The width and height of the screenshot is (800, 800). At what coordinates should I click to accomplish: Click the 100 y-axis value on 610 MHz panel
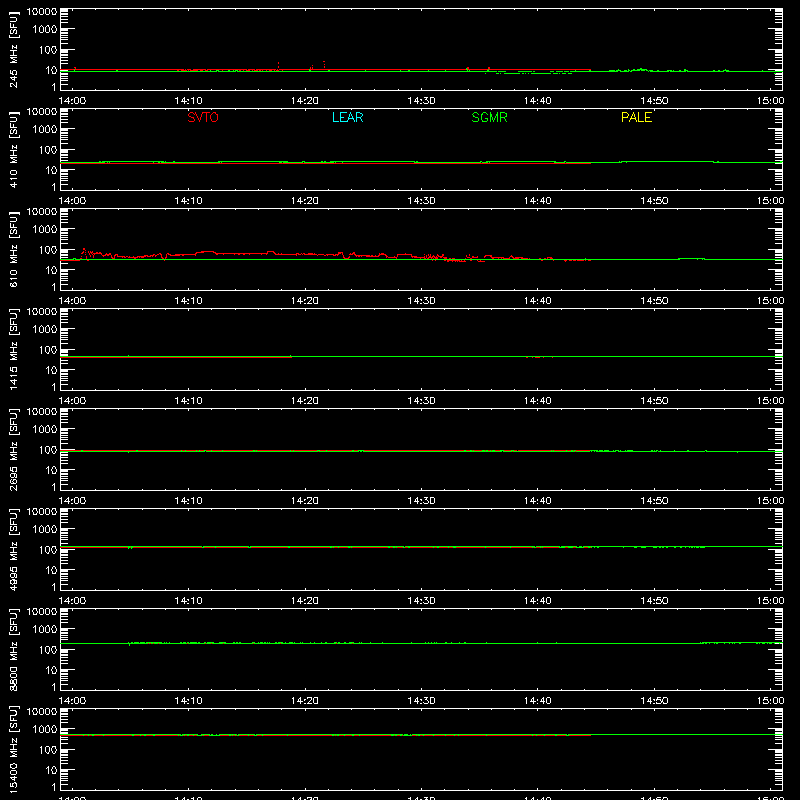click(48, 249)
